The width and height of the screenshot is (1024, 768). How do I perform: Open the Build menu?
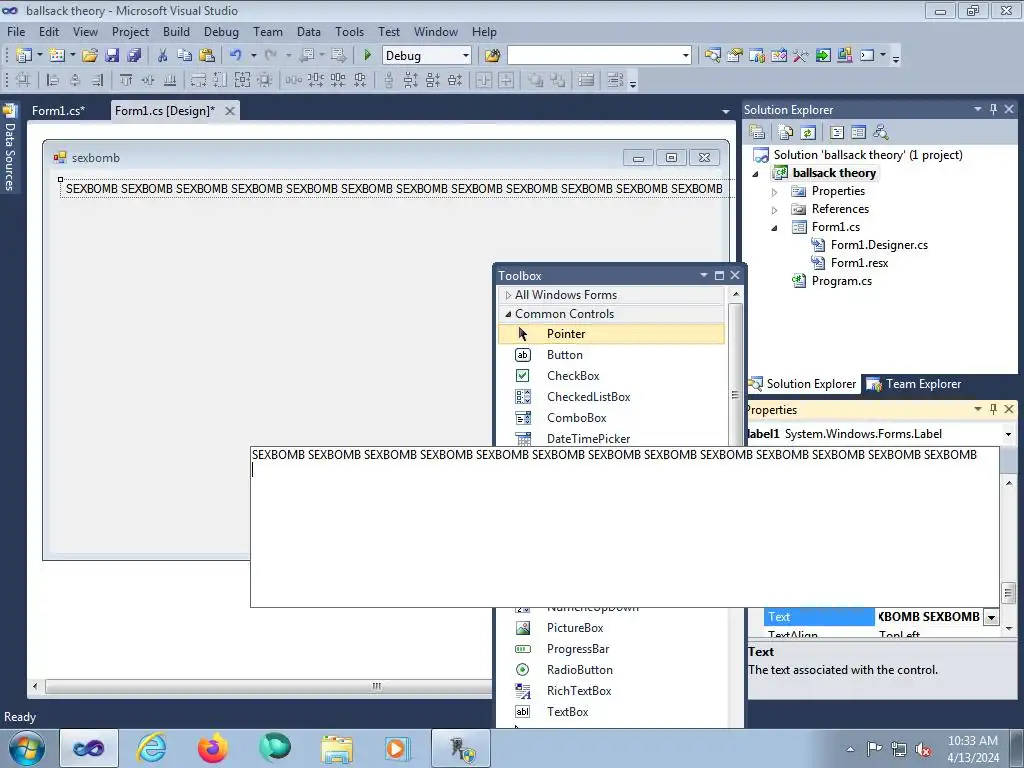[x=176, y=31]
